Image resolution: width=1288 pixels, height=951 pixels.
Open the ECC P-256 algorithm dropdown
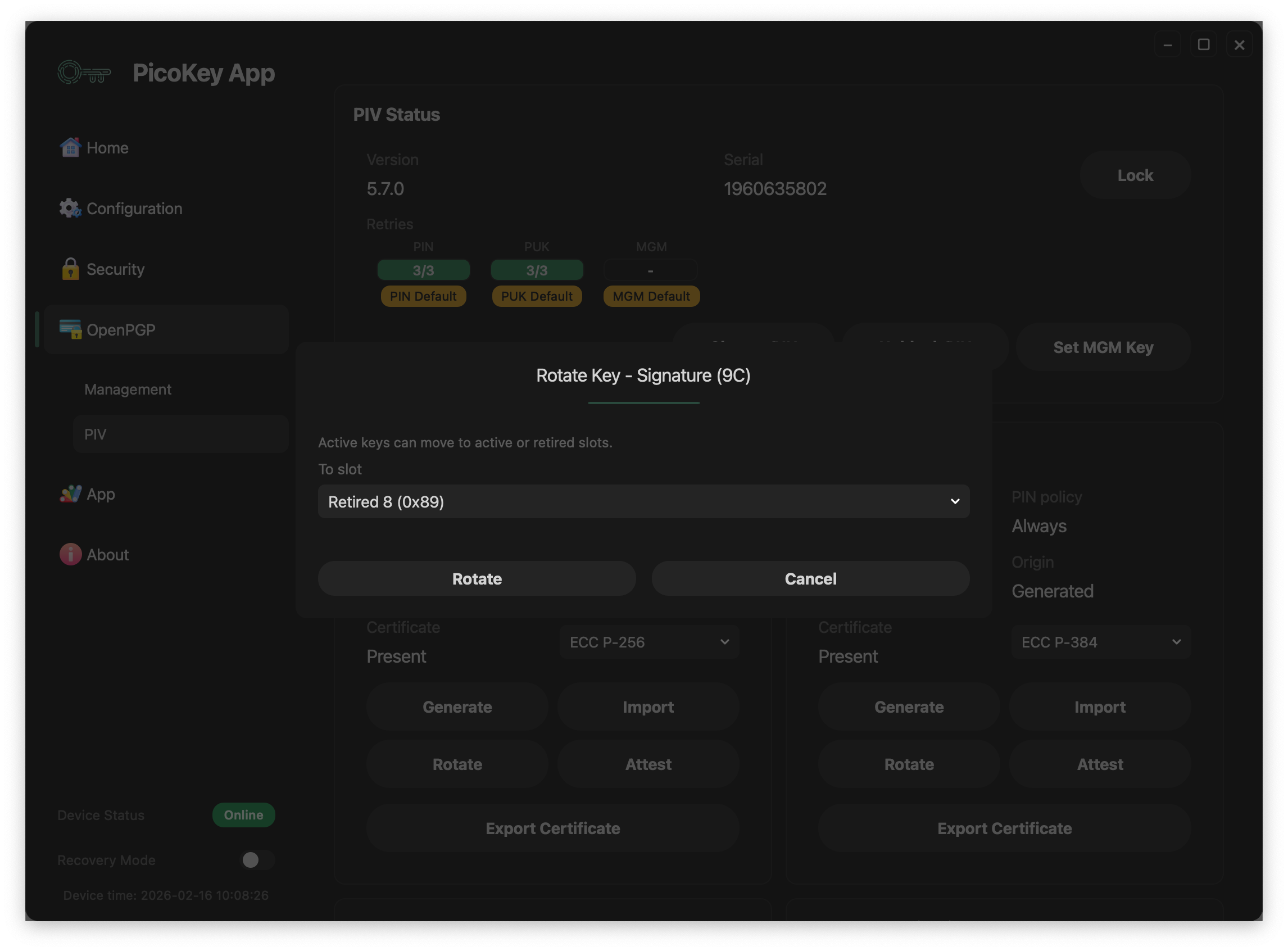coord(648,642)
